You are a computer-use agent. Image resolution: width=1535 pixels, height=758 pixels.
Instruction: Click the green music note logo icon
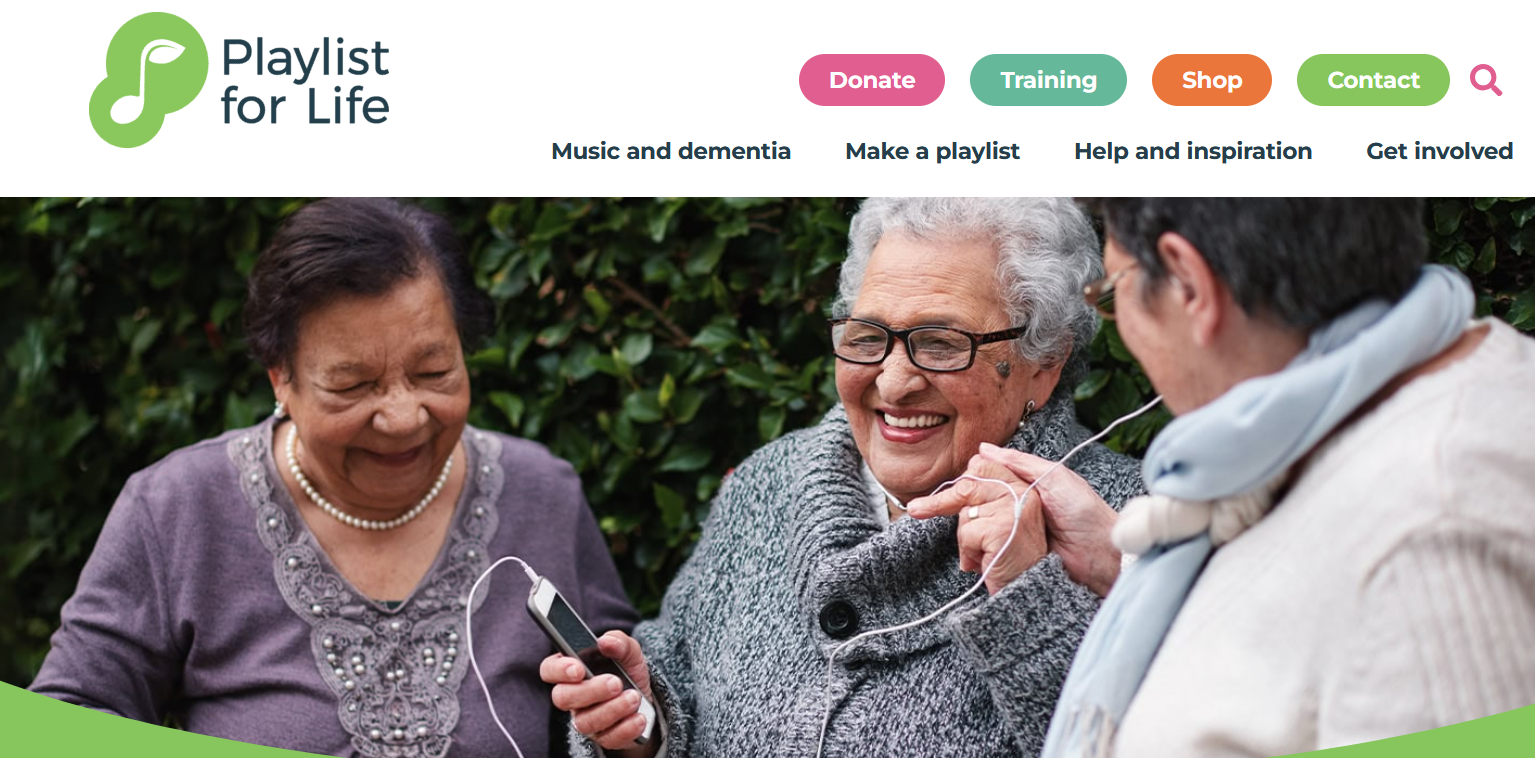(148, 80)
